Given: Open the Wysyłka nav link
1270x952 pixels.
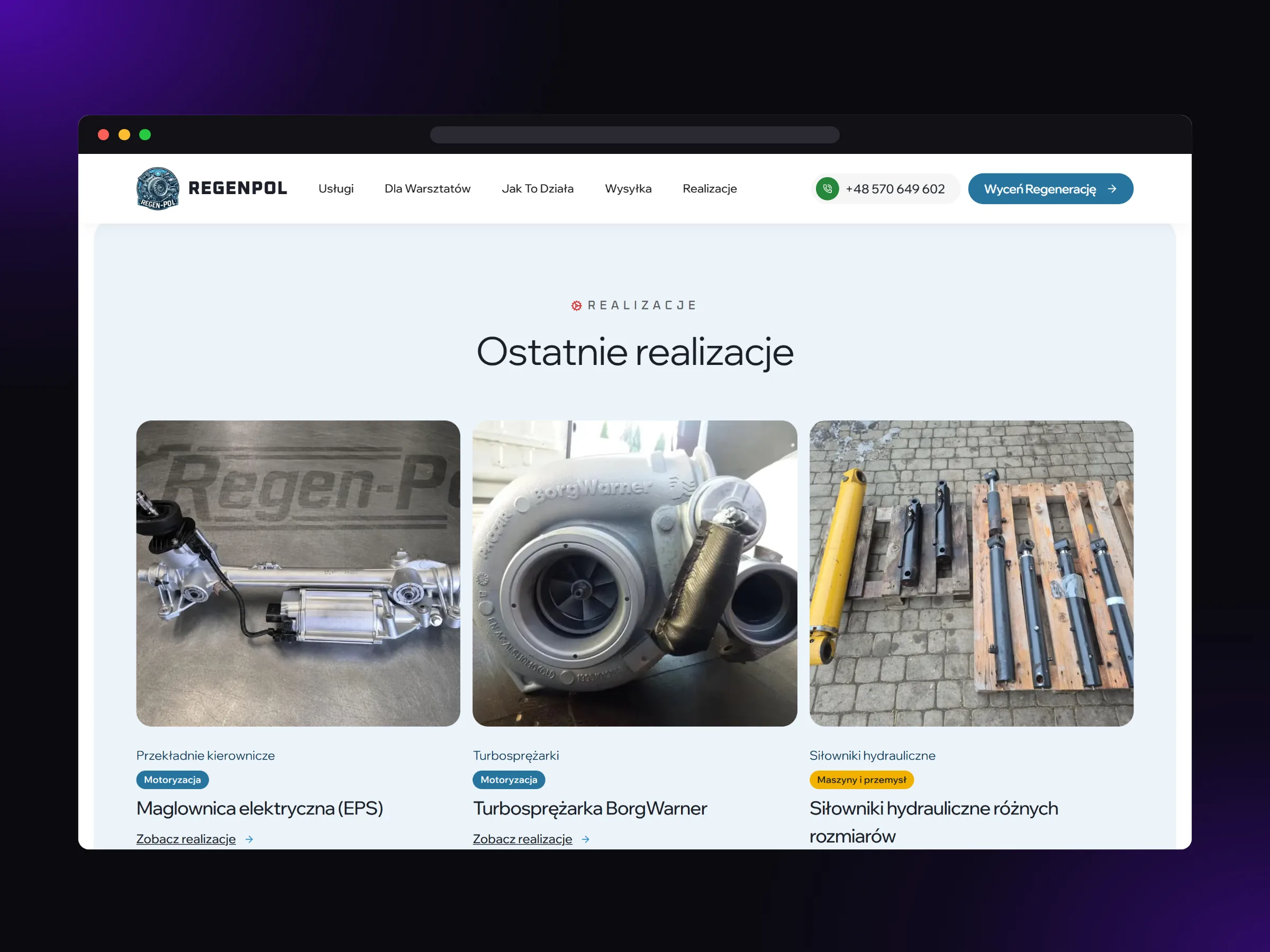Looking at the screenshot, I should 628,189.
